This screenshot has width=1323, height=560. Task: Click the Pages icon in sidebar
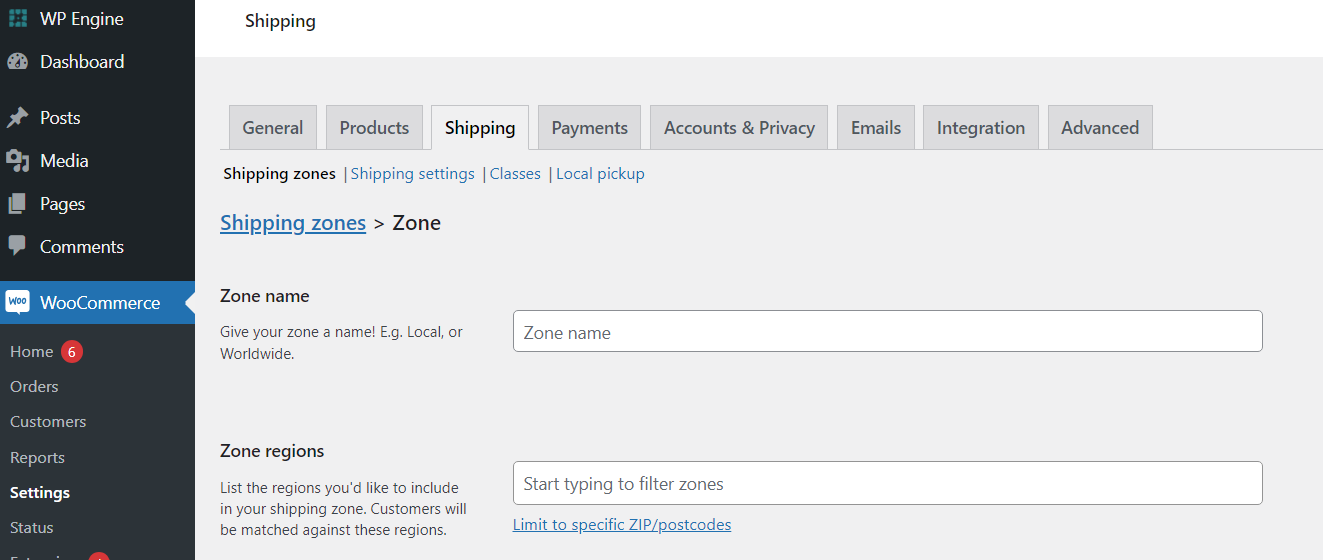tap(17, 204)
